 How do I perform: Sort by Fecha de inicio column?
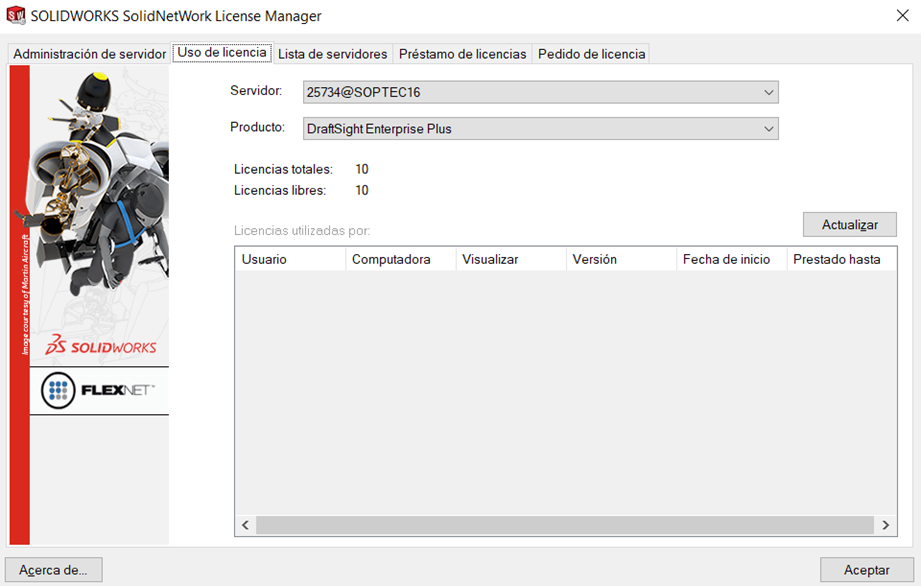click(732, 259)
